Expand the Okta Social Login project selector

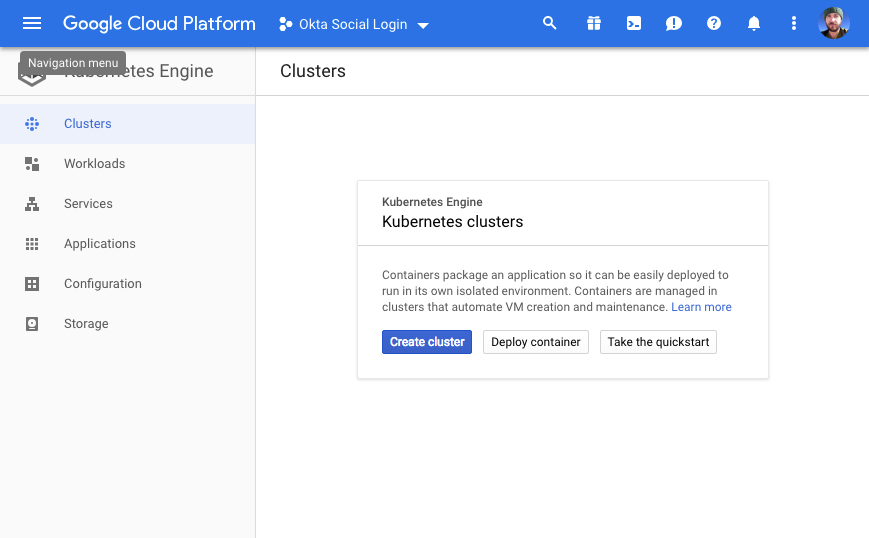pyautogui.click(x=354, y=24)
